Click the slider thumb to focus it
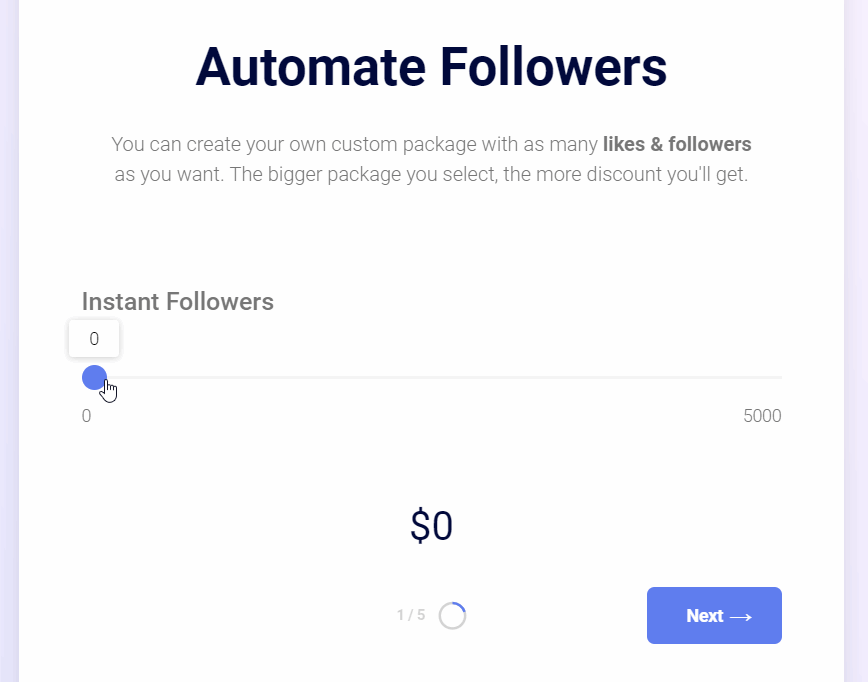Viewport: 868px width, 682px height. [x=95, y=378]
